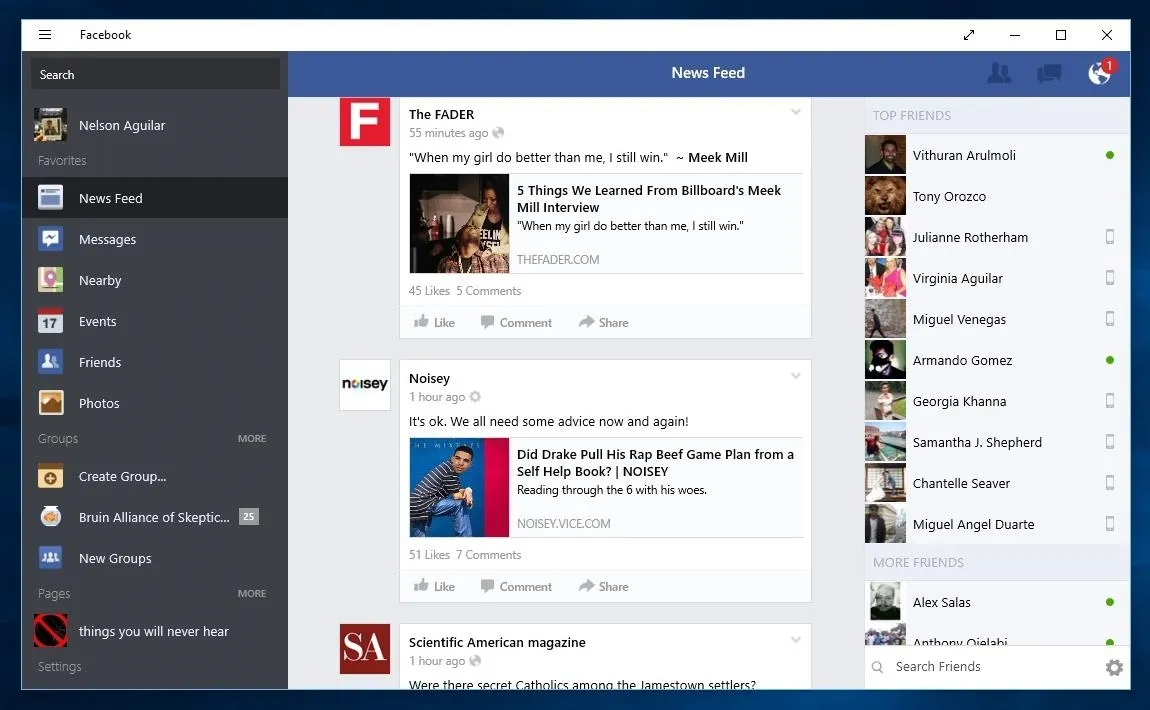1150x710 pixels.
Task: Open Nelson Aguilar profile name
Action: point(122,125)
